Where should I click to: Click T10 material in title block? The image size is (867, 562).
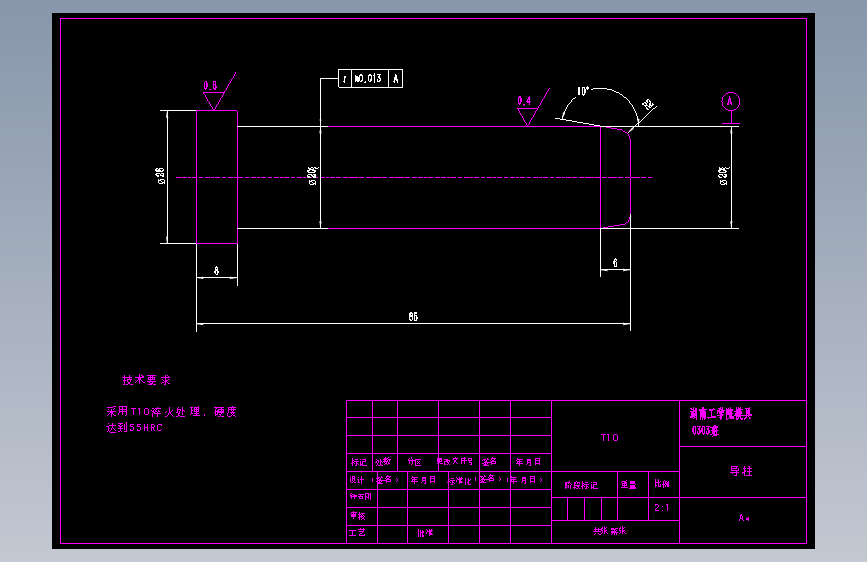coord(609,438)
